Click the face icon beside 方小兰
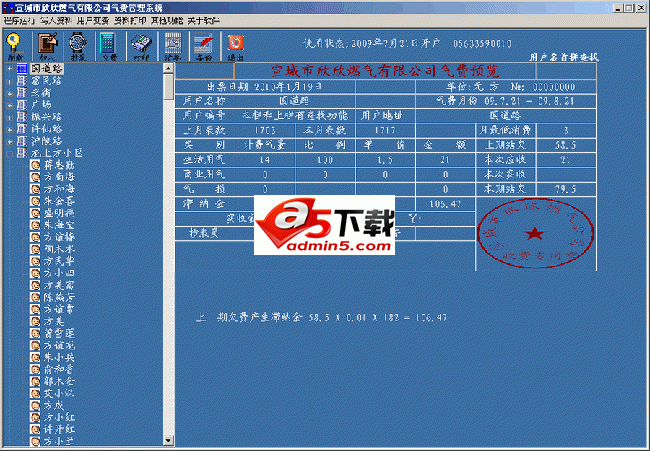 pos(36,441)
